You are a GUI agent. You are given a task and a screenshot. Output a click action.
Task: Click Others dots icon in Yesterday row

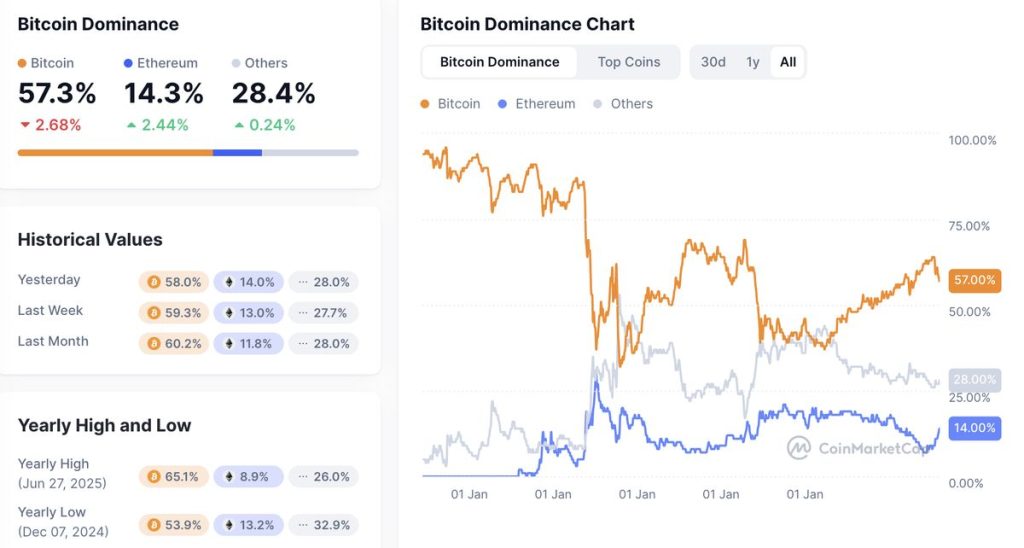click(303, 283)
